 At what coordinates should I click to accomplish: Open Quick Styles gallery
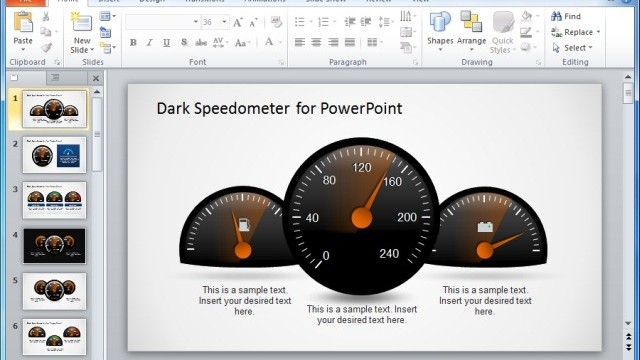coord(503,33)
